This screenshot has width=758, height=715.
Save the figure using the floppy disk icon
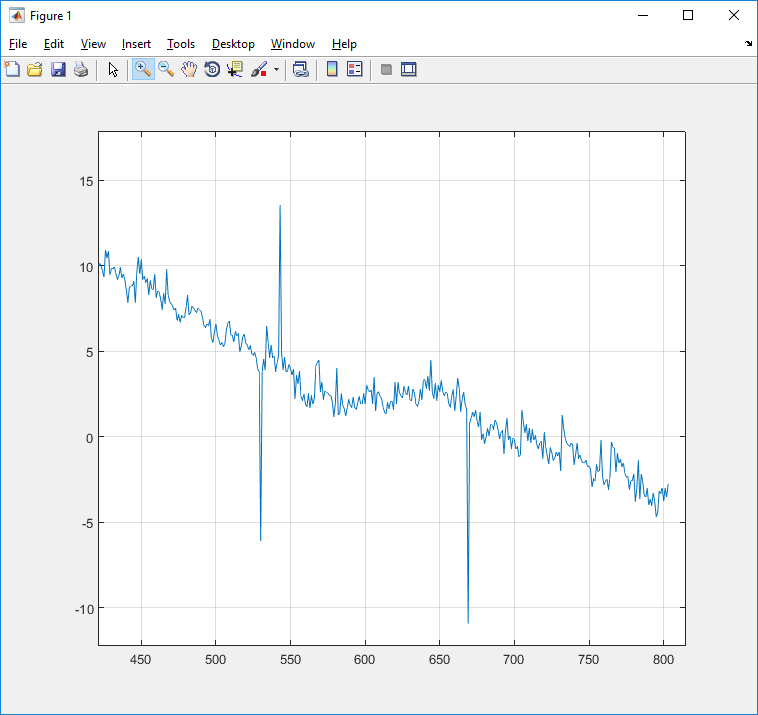58,69
